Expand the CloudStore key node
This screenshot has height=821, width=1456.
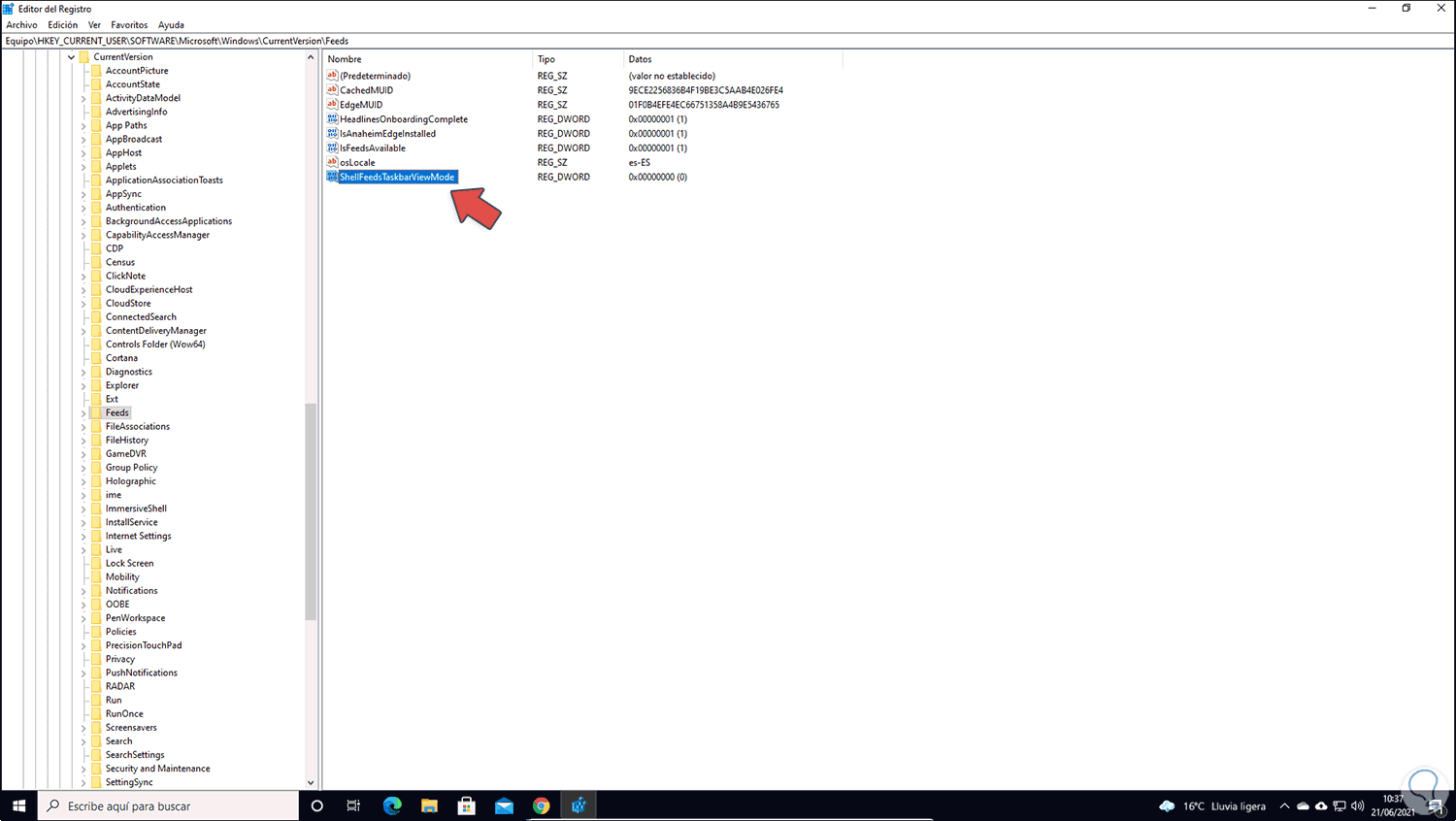click(83, 304)
